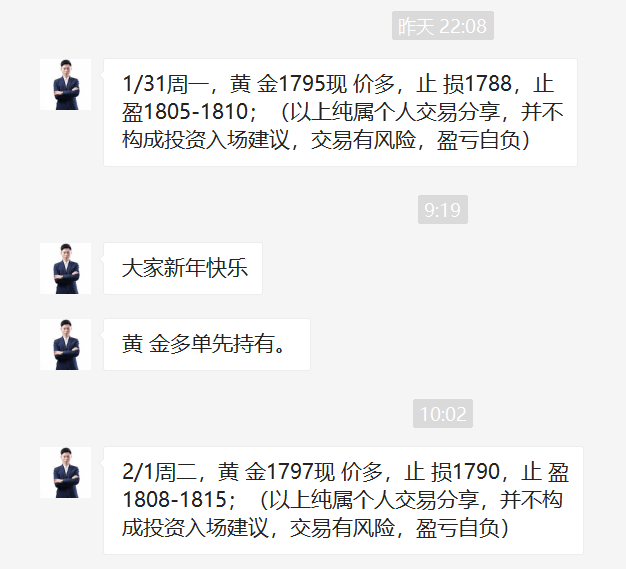Click the 9:19 timestamp label

tap(443, 210)
